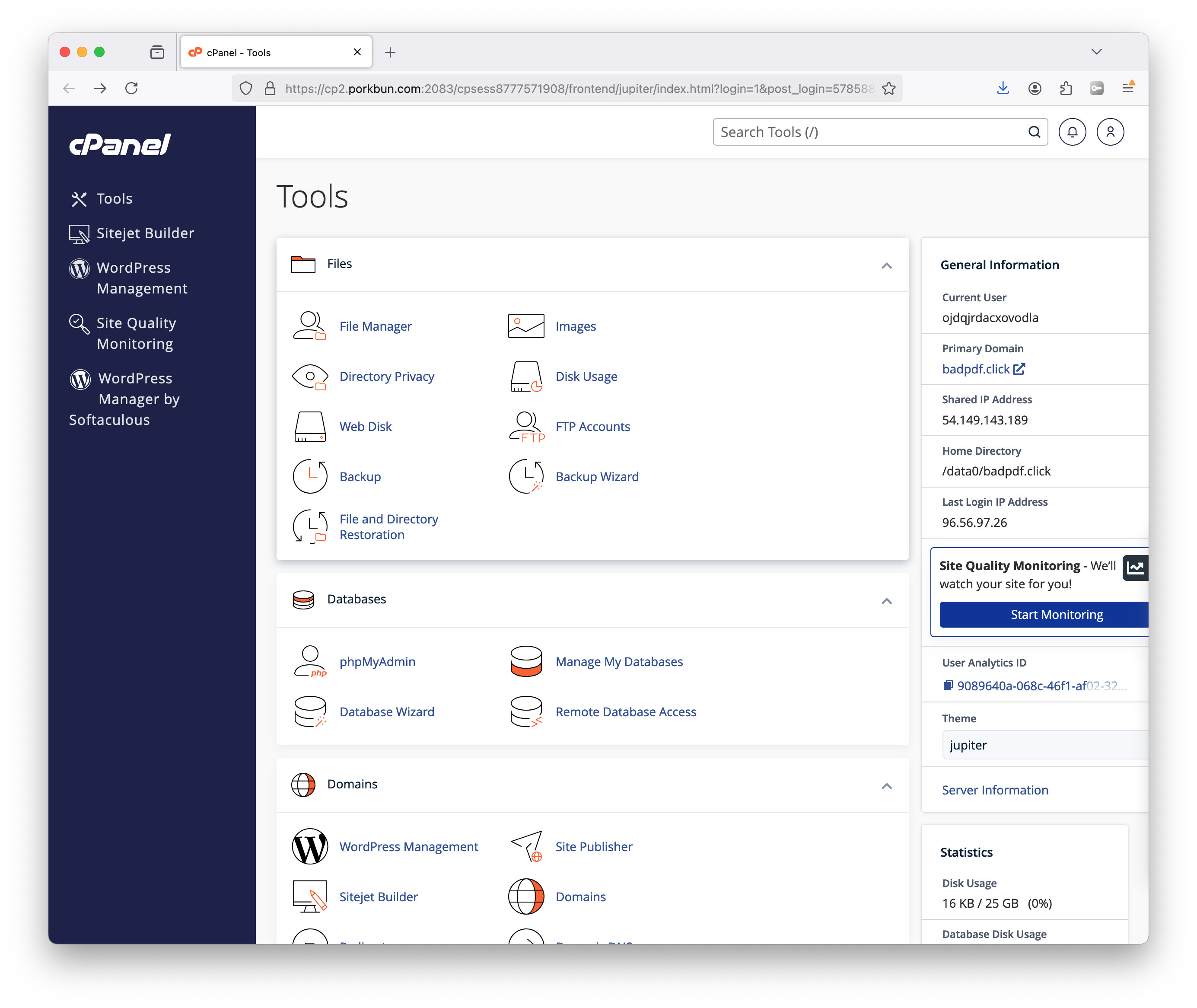1197x1008 pixels.
Task: Open the phpMyAdmin icon
Action: click(309, 661)
